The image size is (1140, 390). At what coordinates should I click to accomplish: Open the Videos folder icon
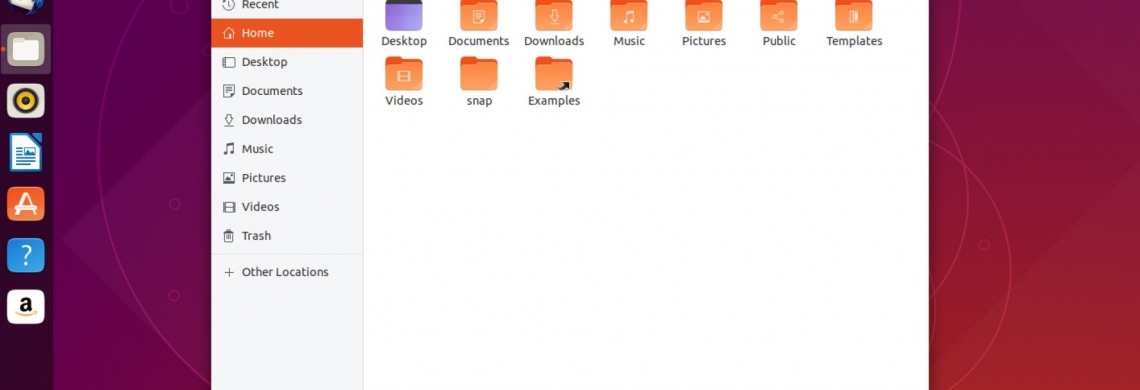pyautogui.click(x=404, y=73)
